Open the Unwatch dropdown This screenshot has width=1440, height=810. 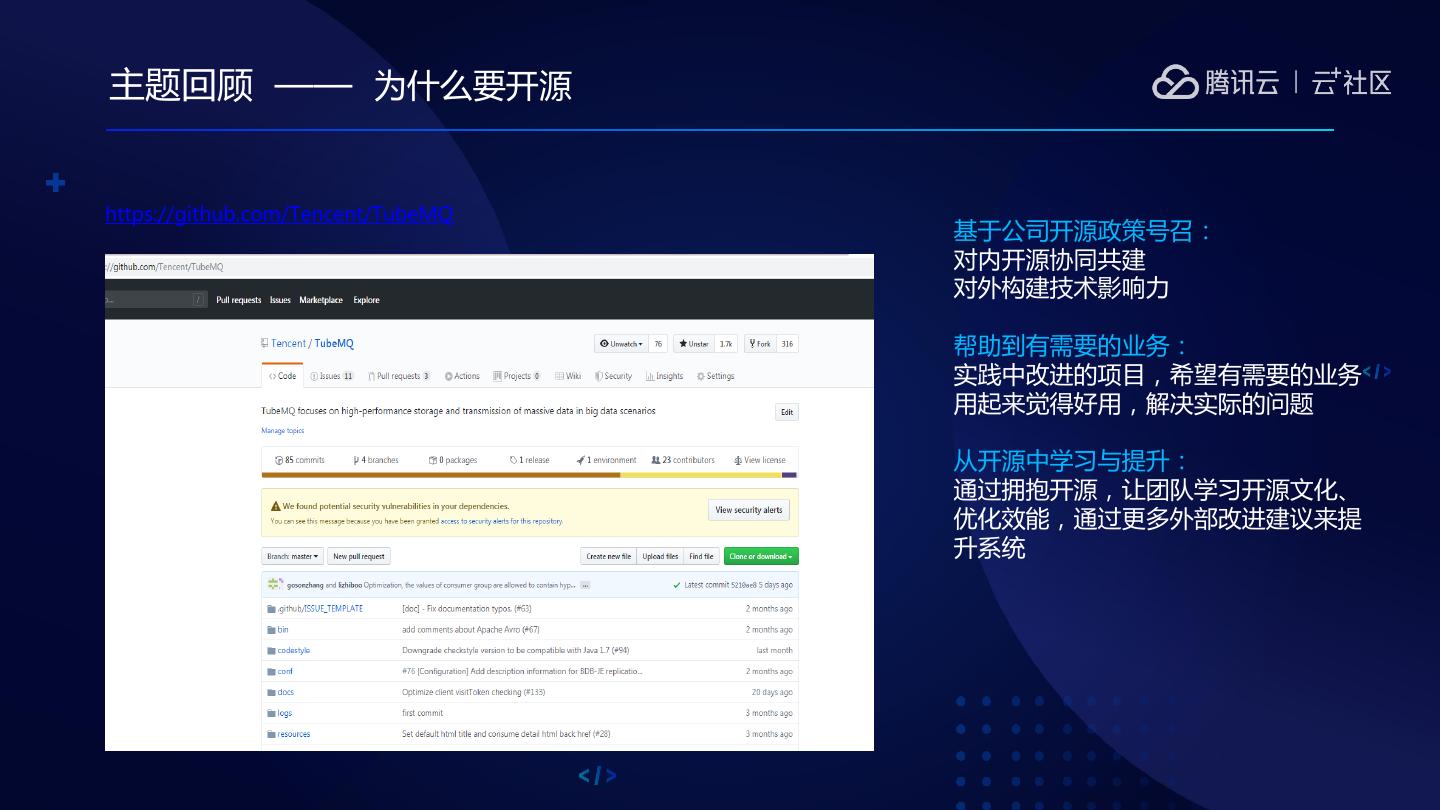coord(621,344)
